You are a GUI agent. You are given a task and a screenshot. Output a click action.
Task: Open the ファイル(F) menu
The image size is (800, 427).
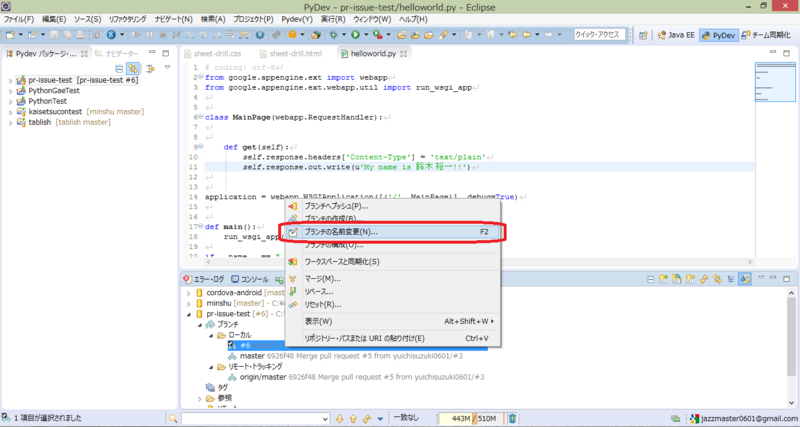(18, 19)
